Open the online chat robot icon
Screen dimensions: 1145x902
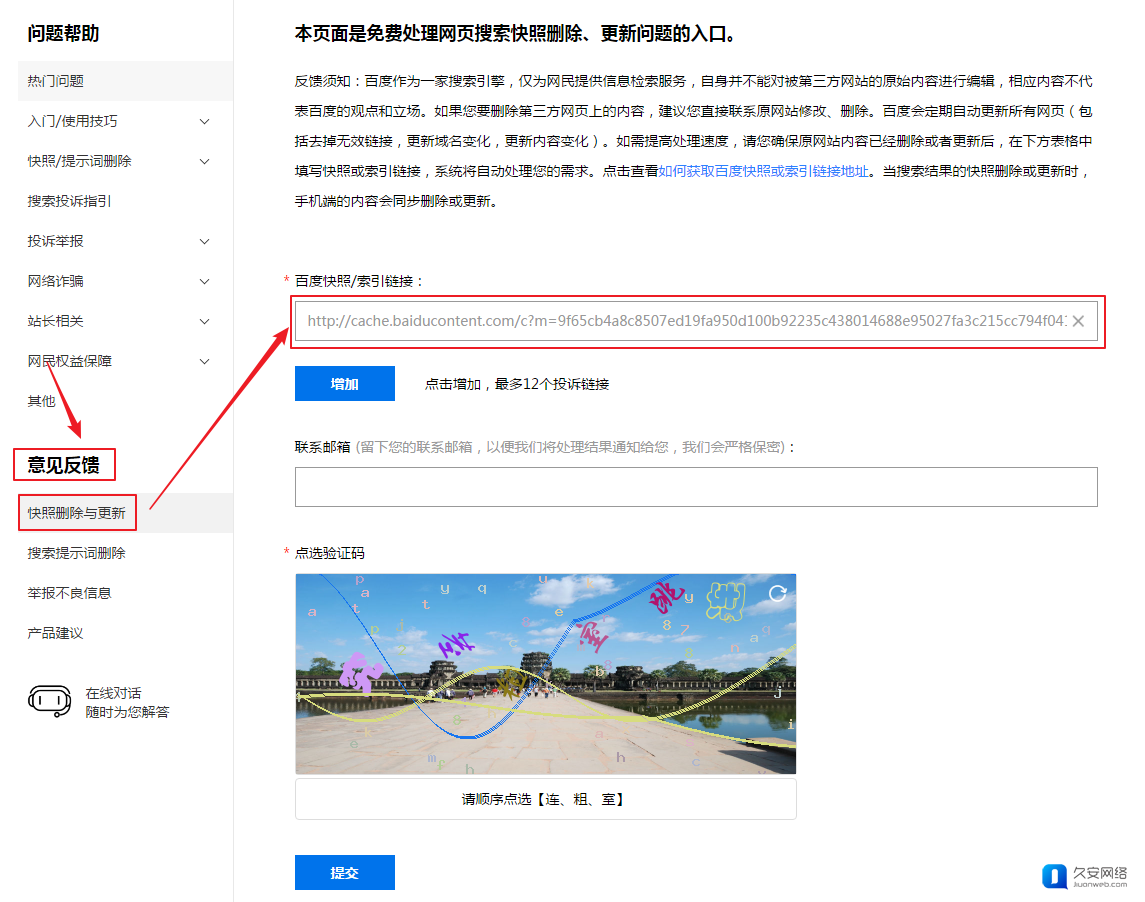pyautogui.click(x=50, y=701)
